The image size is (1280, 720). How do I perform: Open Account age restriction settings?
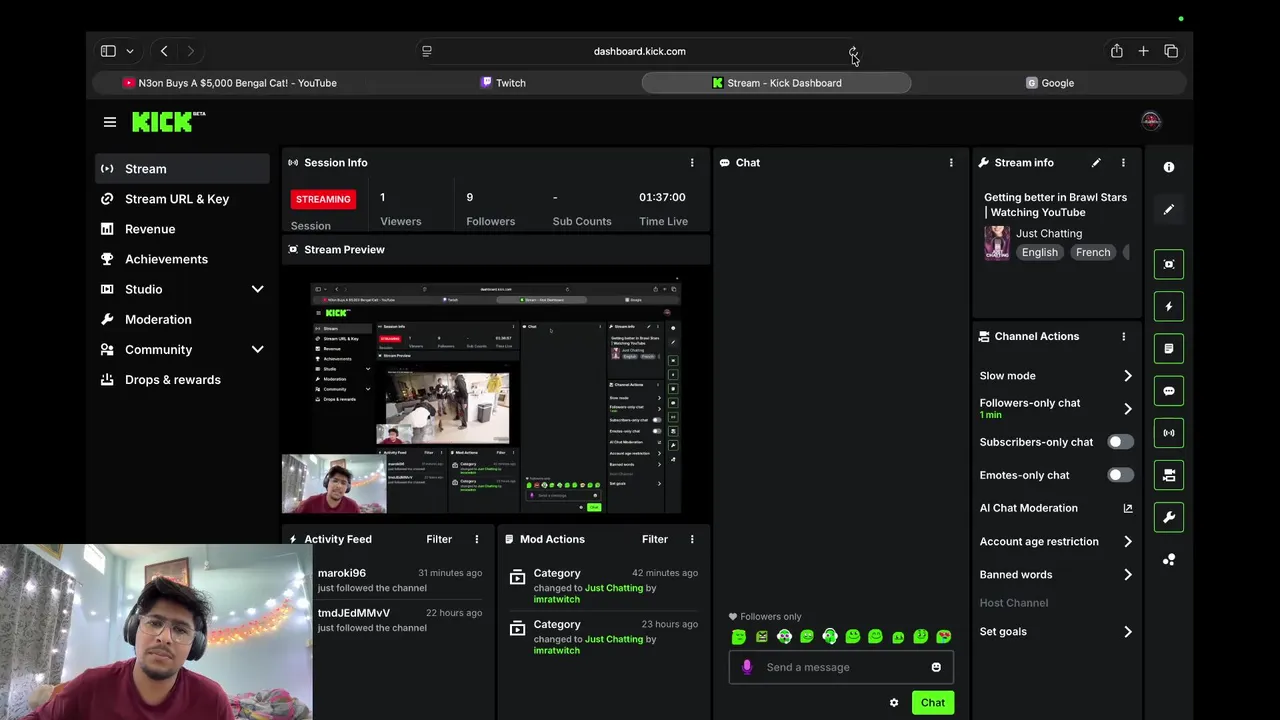tap(1056, 542)
